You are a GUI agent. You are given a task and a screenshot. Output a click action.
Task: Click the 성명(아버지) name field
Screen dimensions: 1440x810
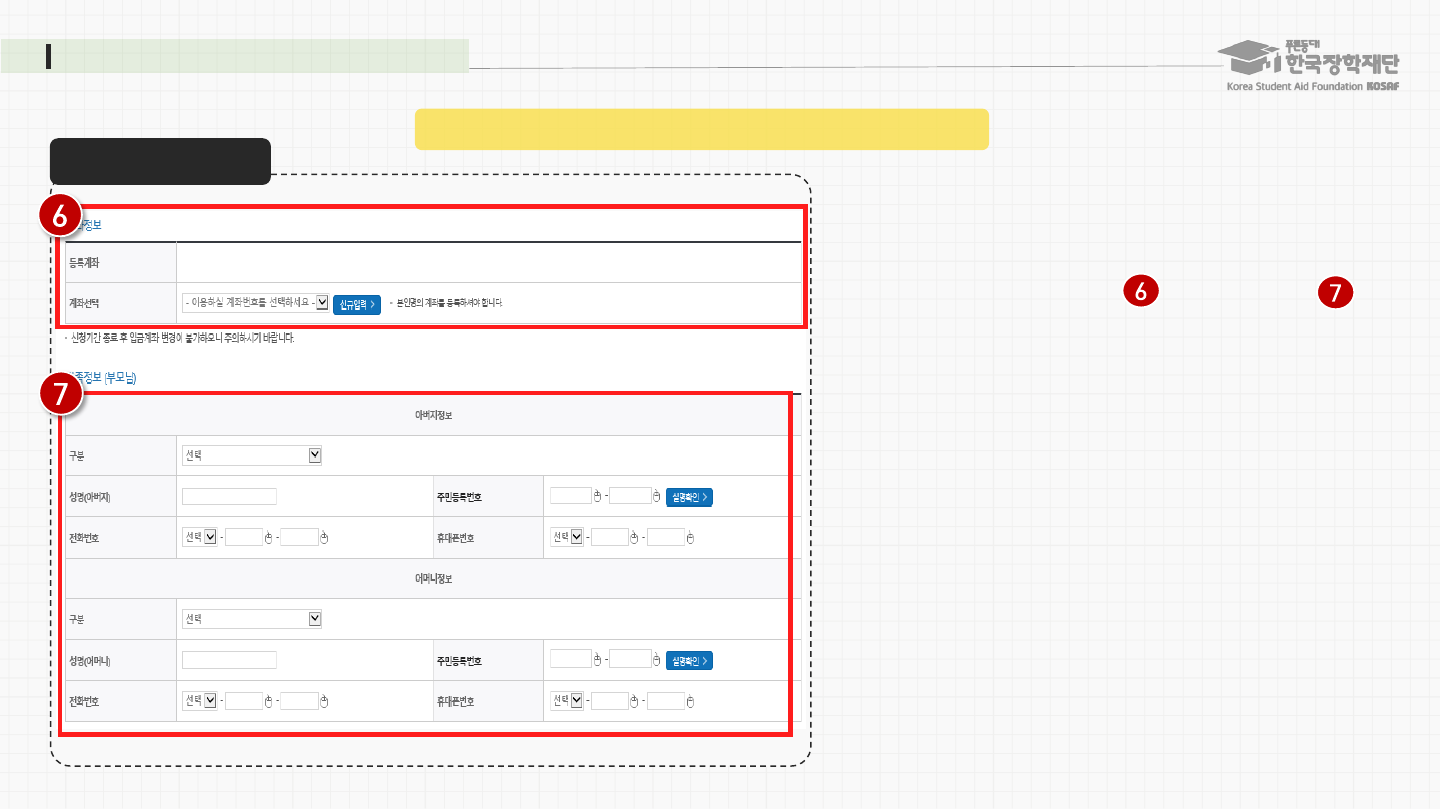[229, 497]
